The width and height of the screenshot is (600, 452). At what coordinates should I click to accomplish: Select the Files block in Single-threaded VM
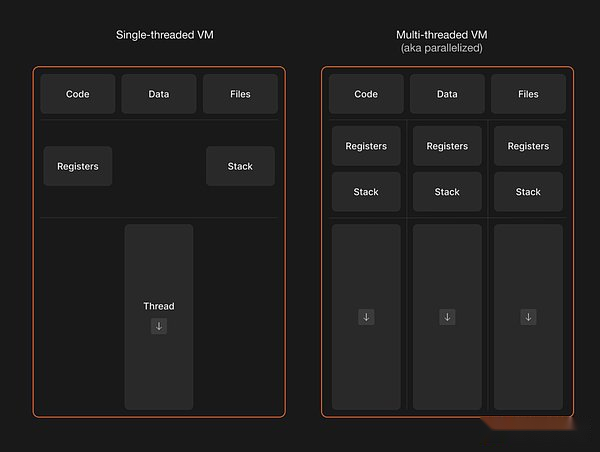click(x=240, y=94)
